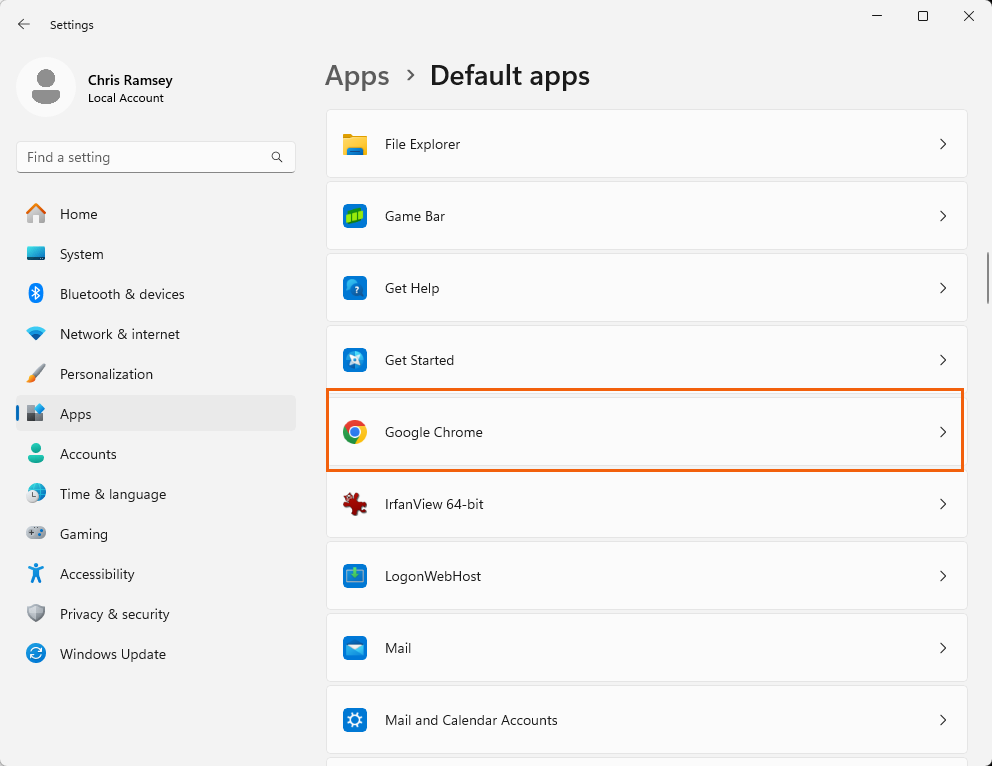
Task: Click the IrfanView red cat icon
Action: point(355,504)
